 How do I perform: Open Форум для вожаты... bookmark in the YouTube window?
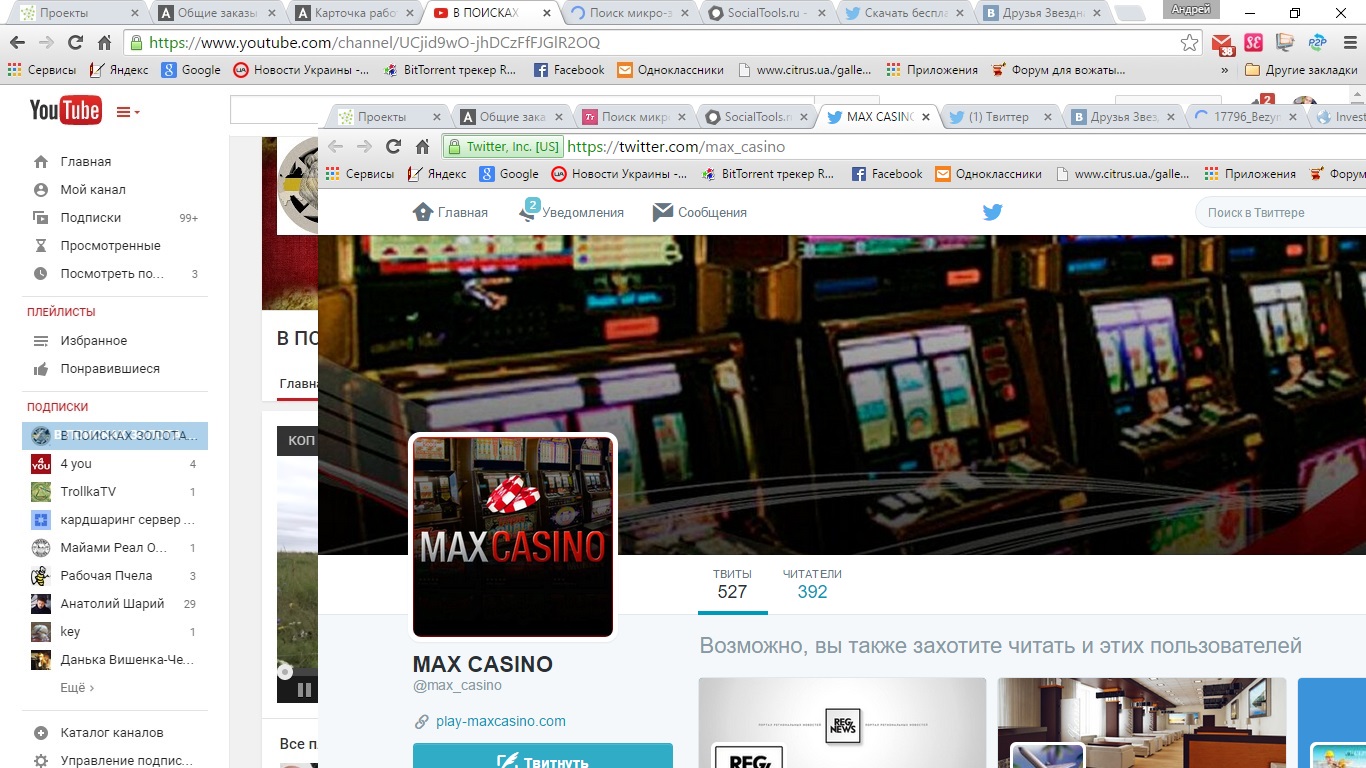[x=1057, y=70]
